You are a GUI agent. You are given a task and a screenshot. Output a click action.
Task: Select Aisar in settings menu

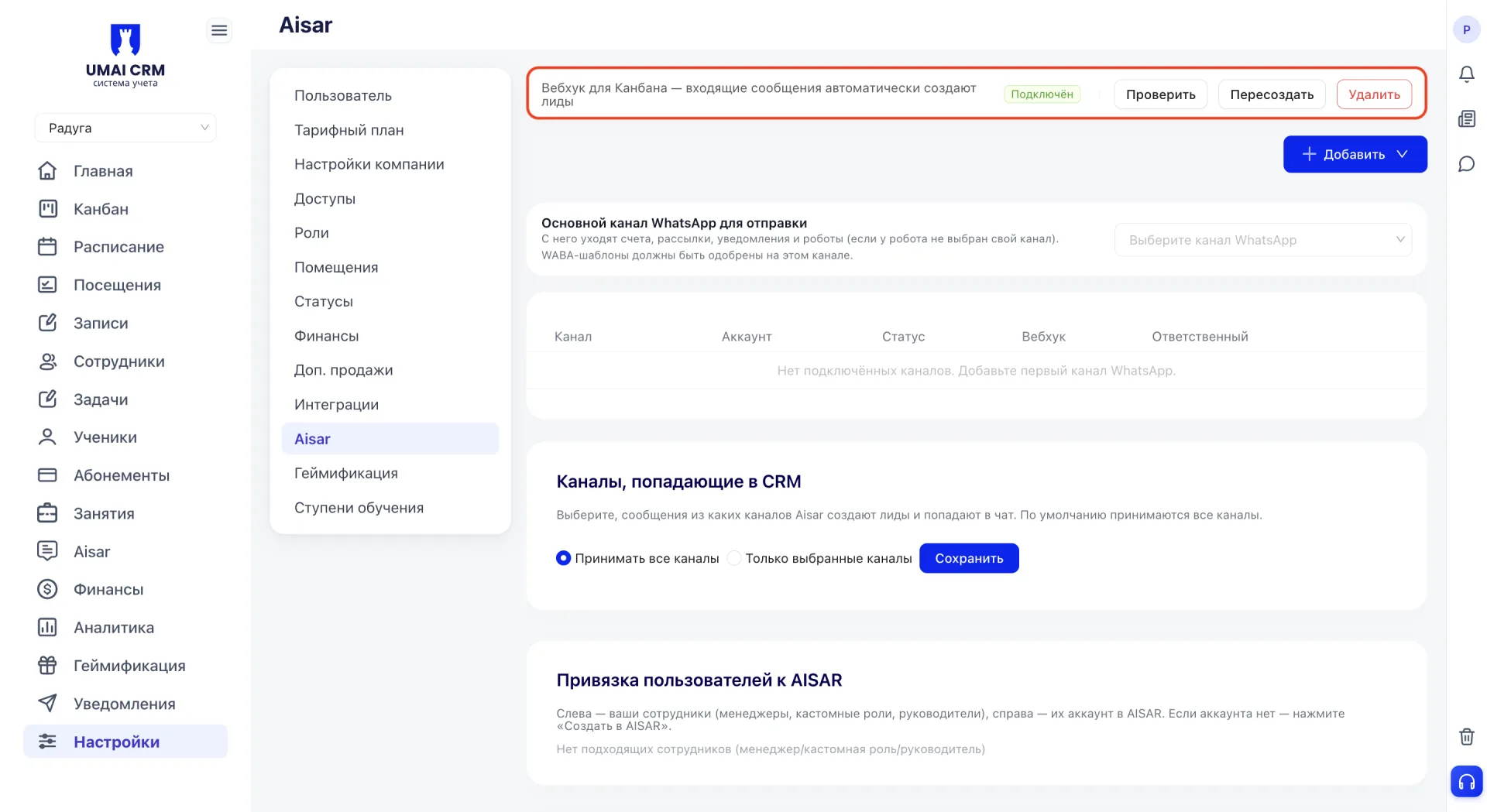coord(390,439)
